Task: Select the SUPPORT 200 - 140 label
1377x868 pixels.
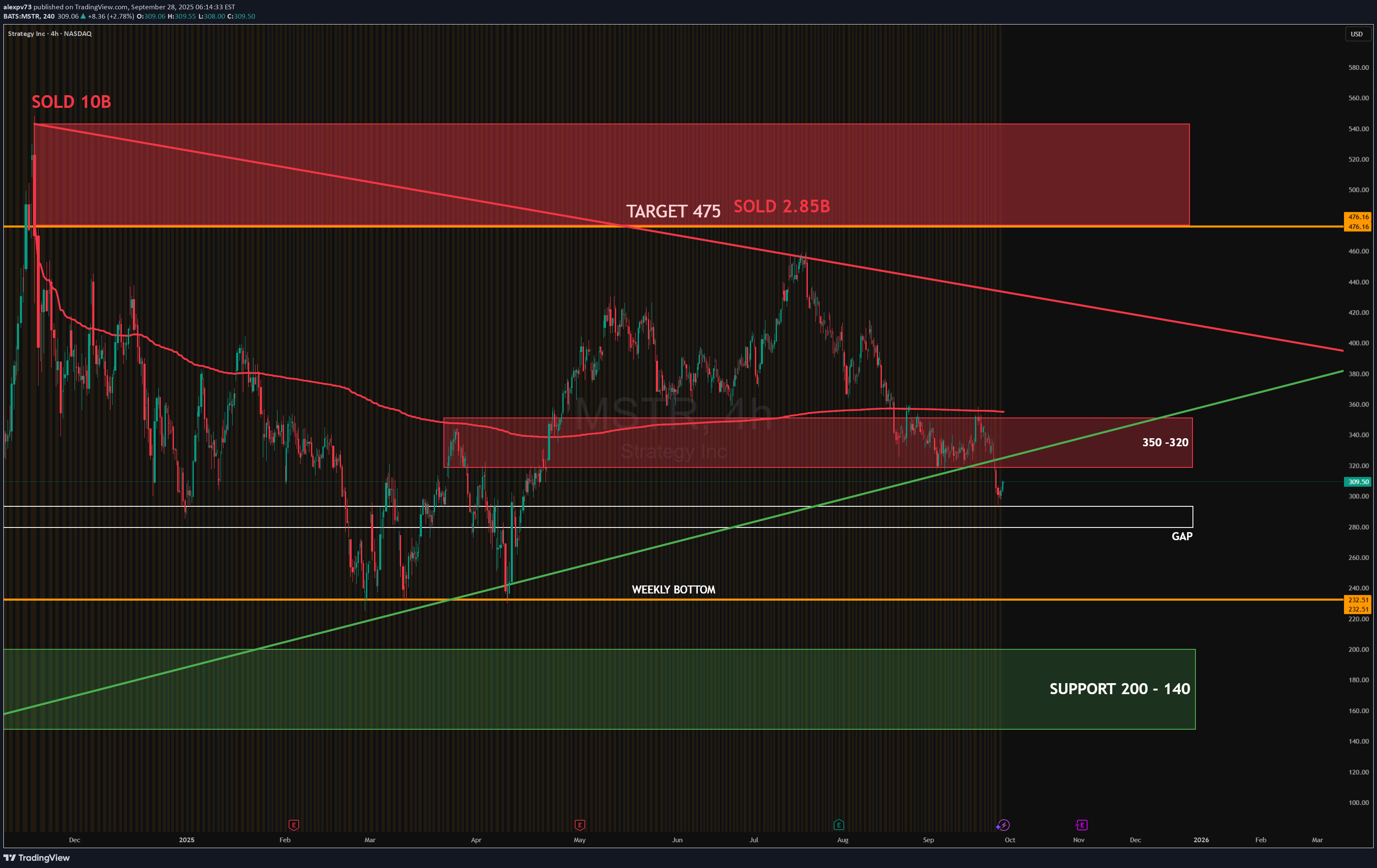Action: (x=1120, y=689)
